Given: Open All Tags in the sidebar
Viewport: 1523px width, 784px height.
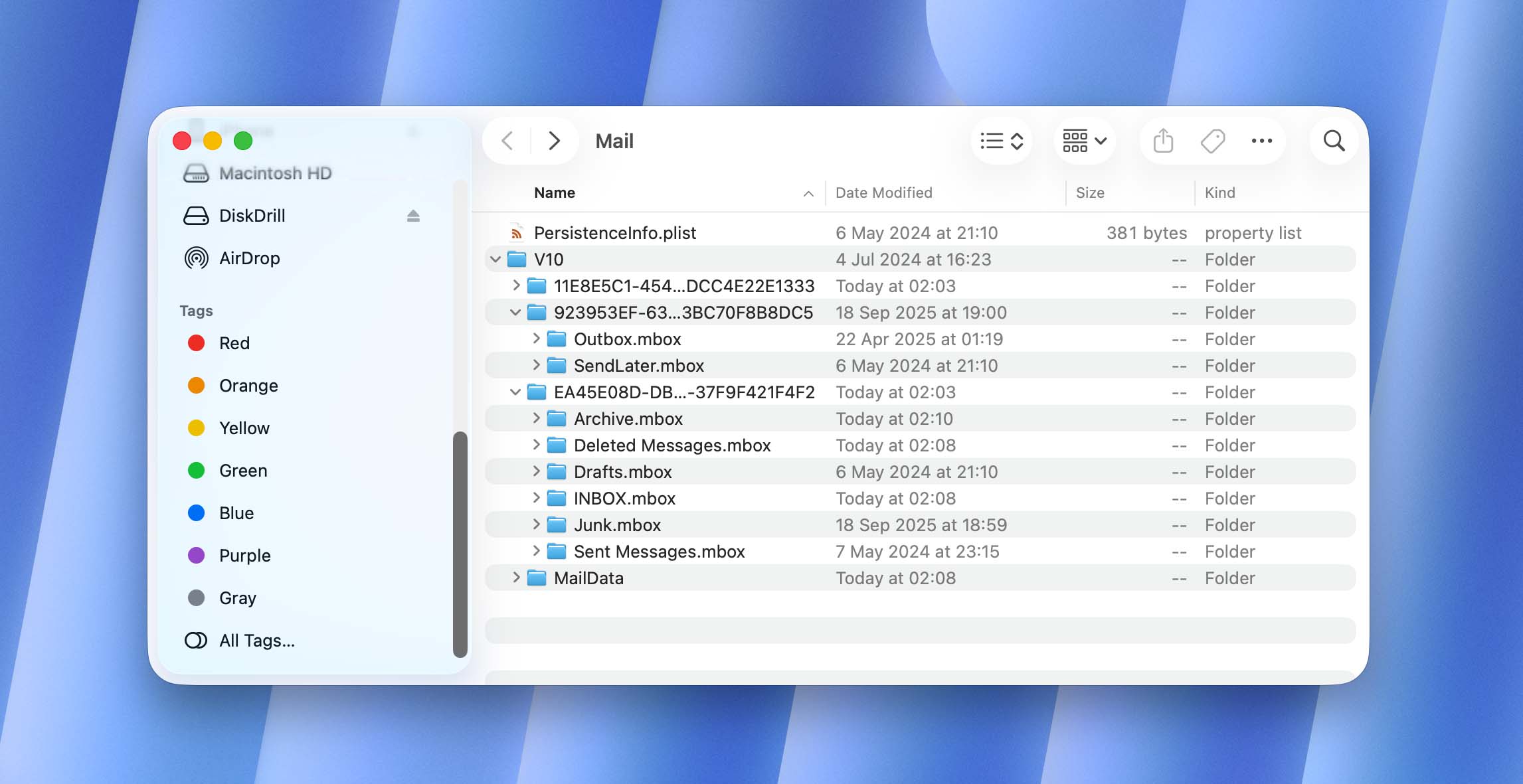Looking at the screenshot, I should click(x=257, y=640).
